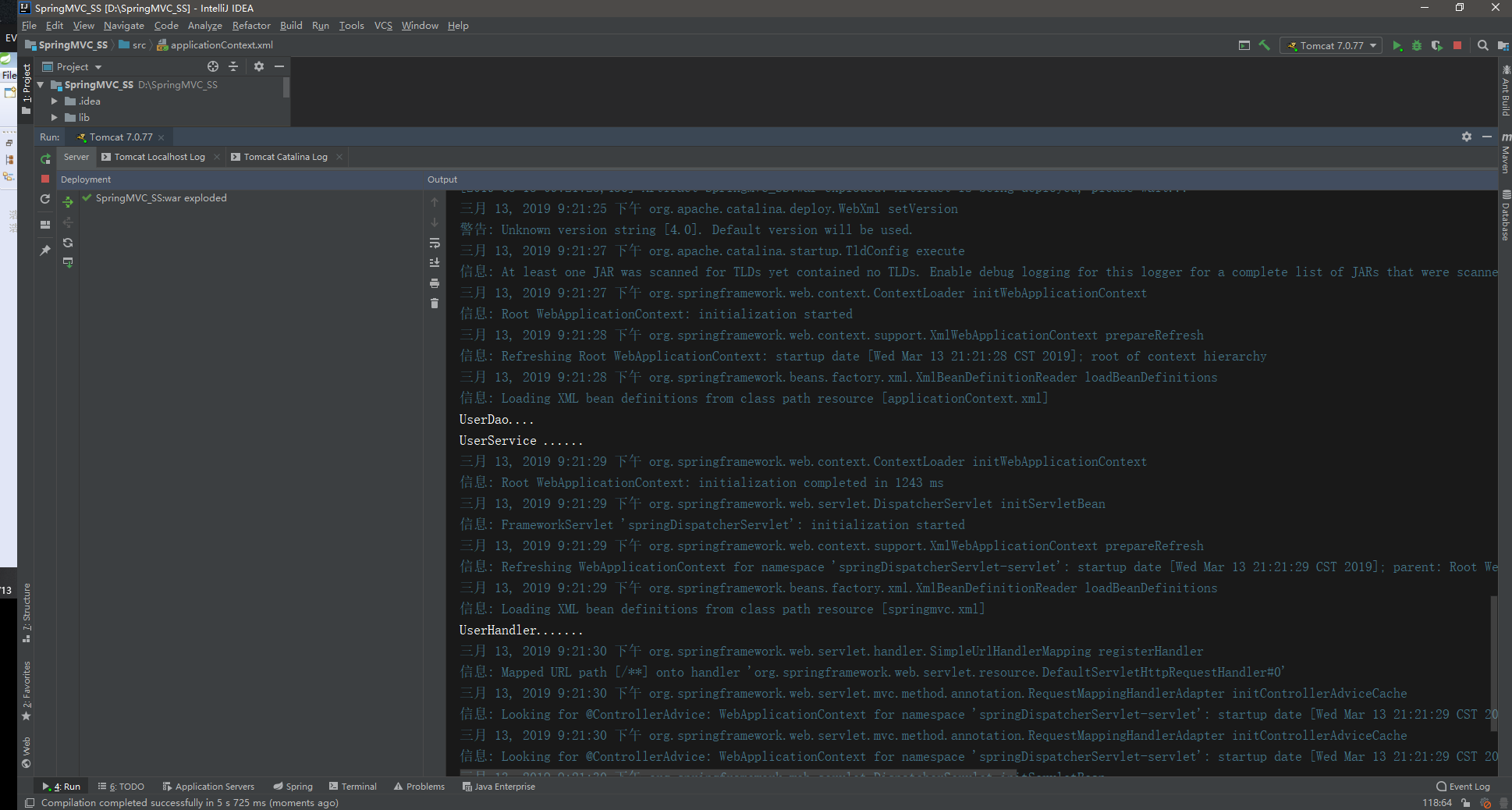Open the TODO tool window
This screenshot has width=1512, height=810.
click(122, 787)
